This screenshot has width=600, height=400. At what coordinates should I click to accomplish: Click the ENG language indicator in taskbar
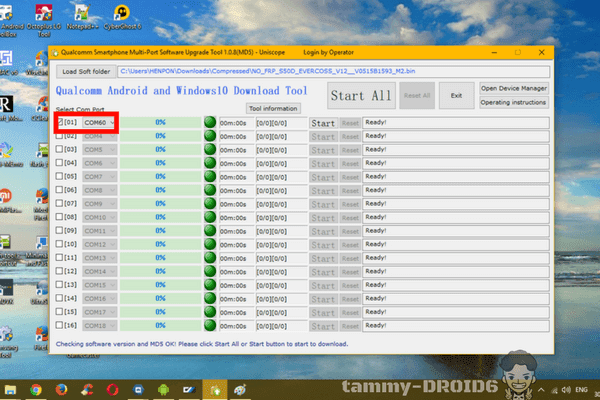tap(581, 390)
